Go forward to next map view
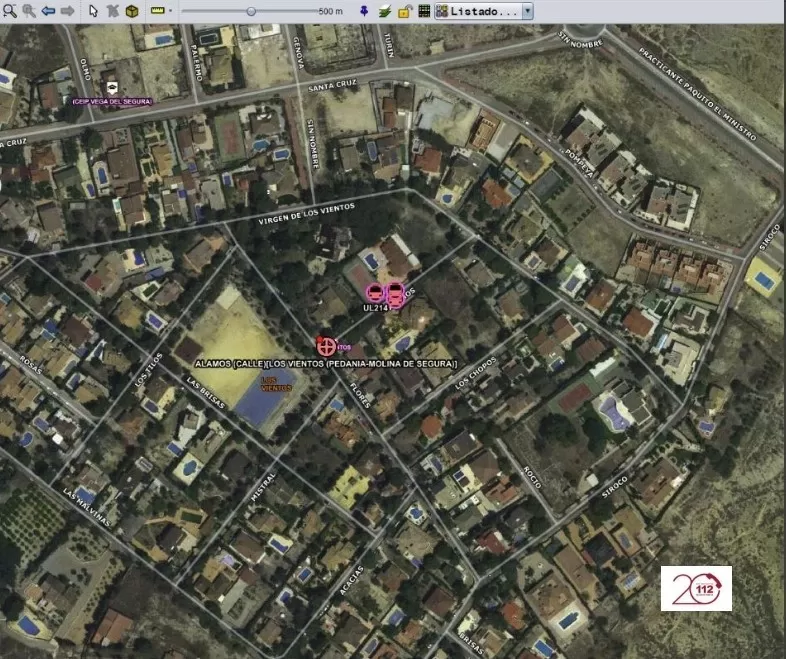Viewport: 786px width, 659px height. click(x=67, y=11)
